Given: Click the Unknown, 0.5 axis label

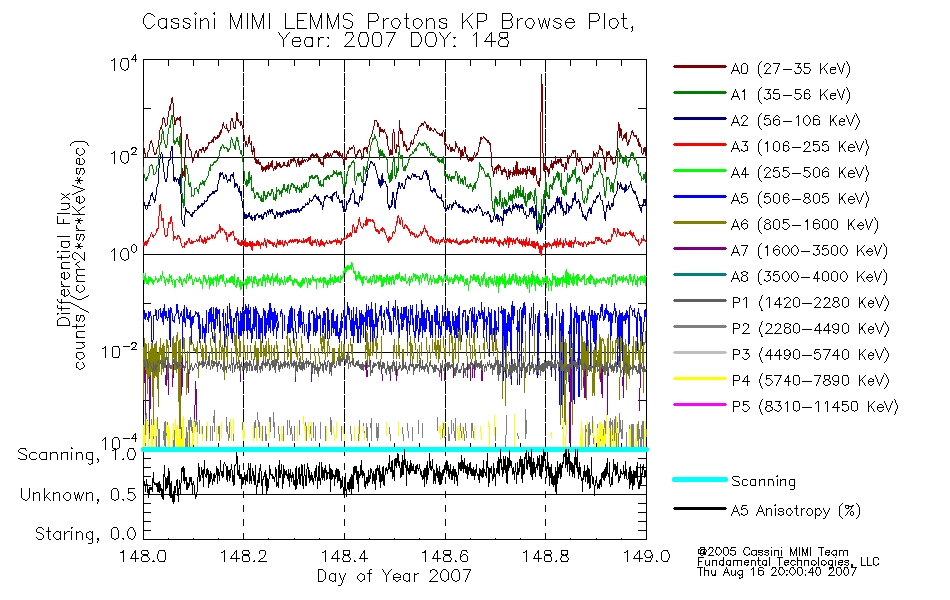Looking at the screenshot, I should 78,495.
